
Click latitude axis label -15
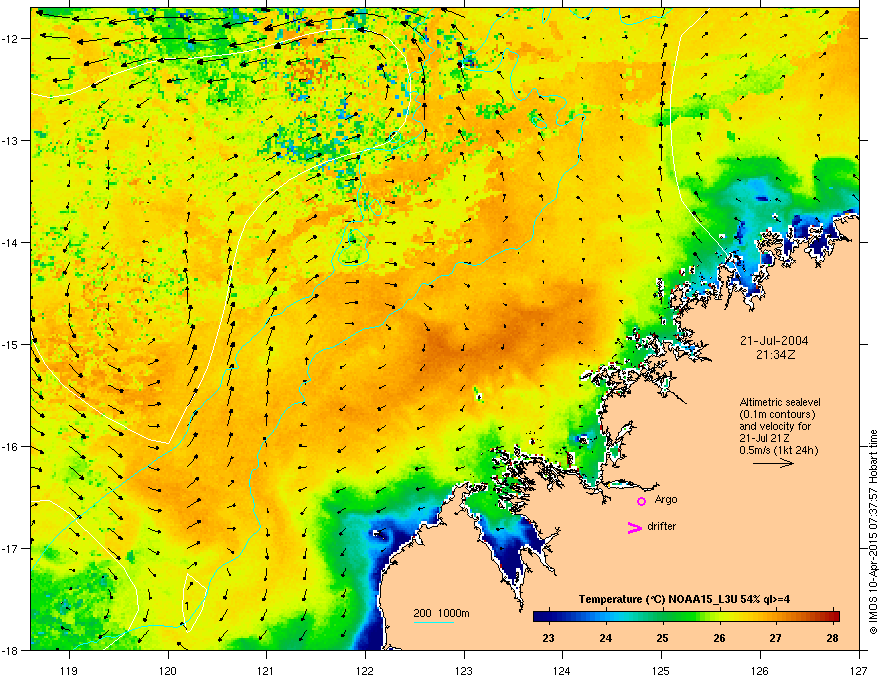coord(9,344)
